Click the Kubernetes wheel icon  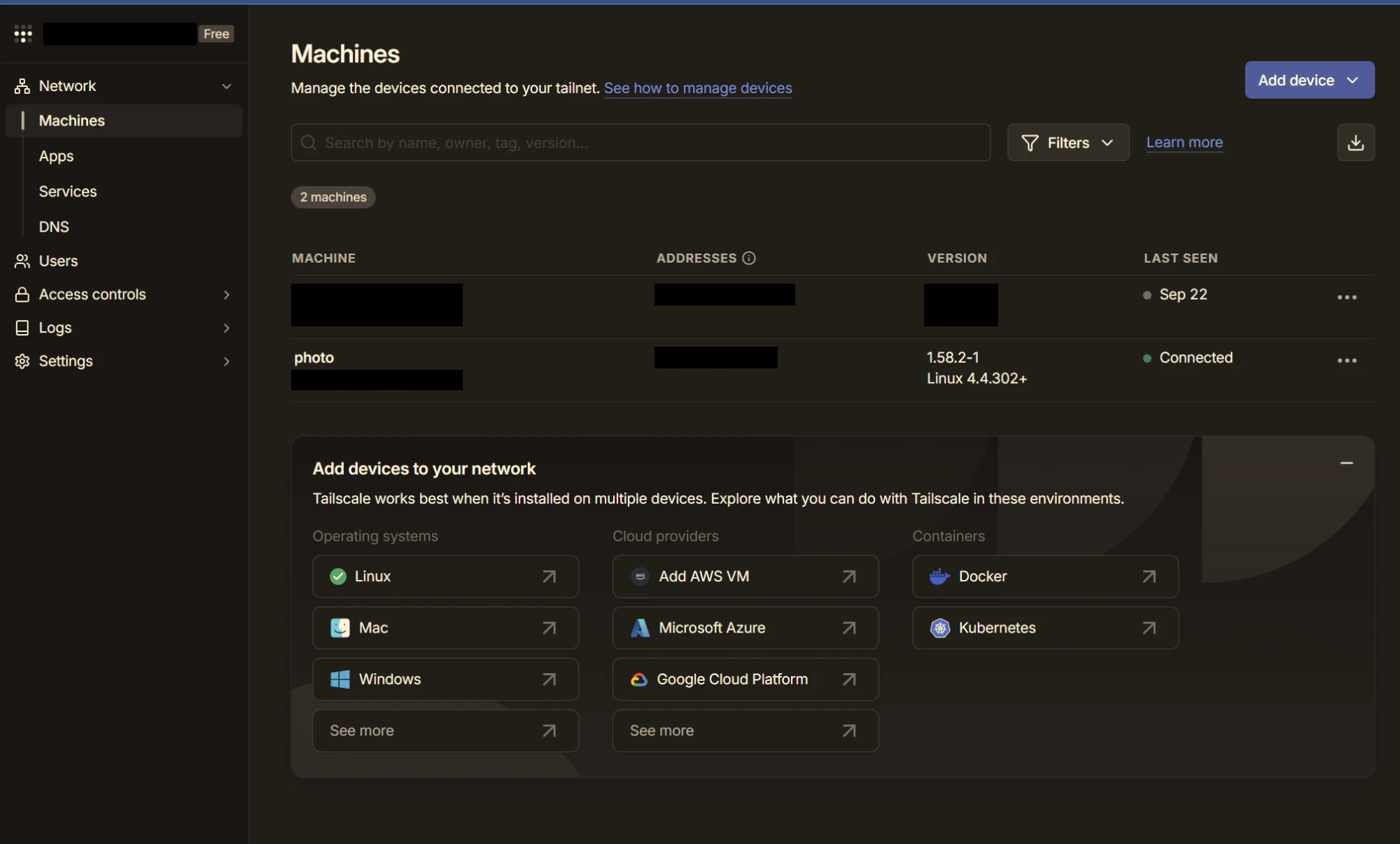pos(940,628)
